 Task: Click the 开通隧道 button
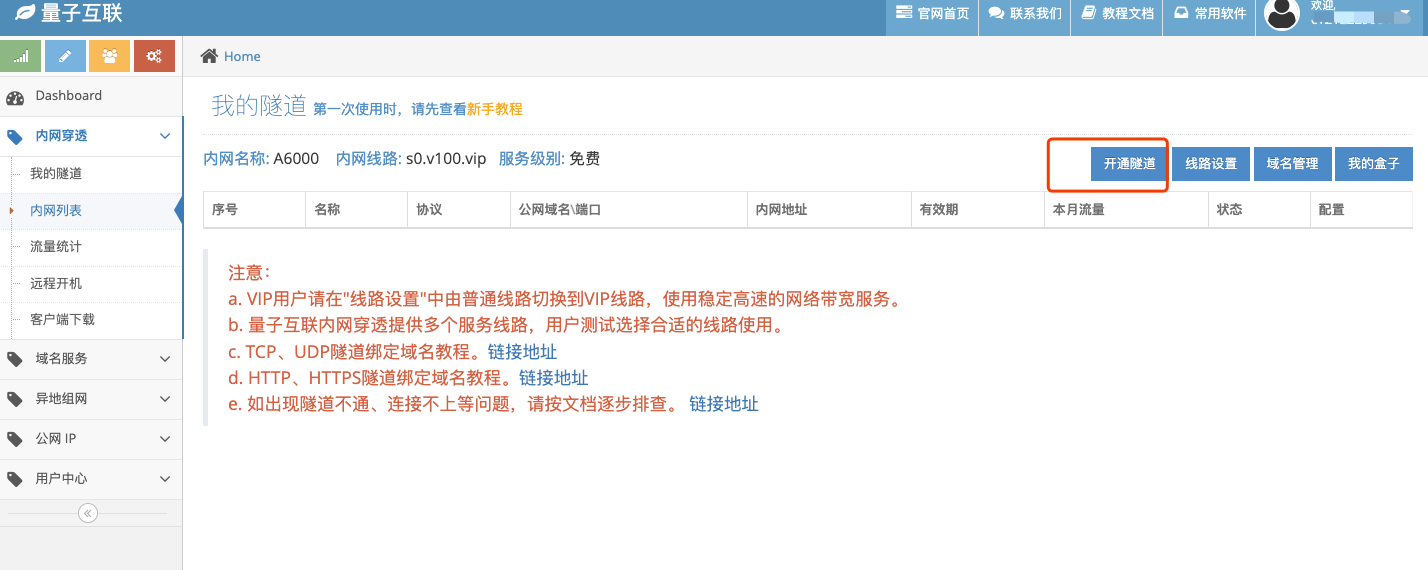point(1129,164)
